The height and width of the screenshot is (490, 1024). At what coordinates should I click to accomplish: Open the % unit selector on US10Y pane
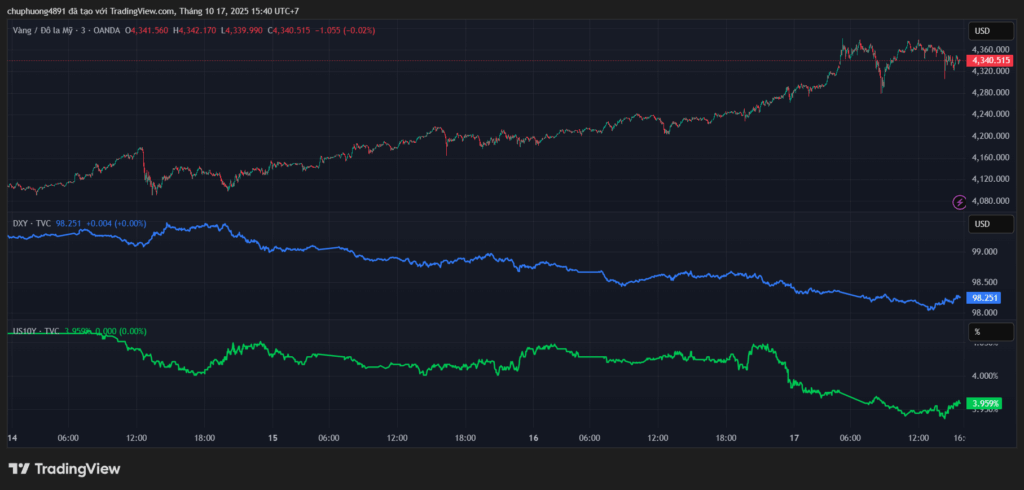977,331
